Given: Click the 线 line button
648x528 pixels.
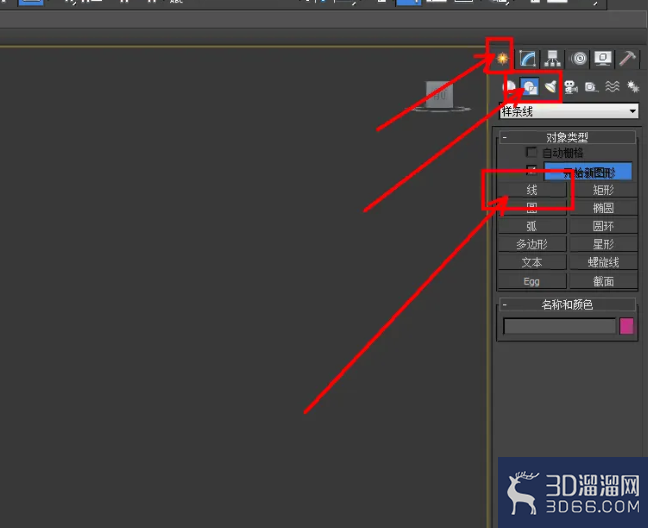Looking at the screenshot, I should [532, 190].
